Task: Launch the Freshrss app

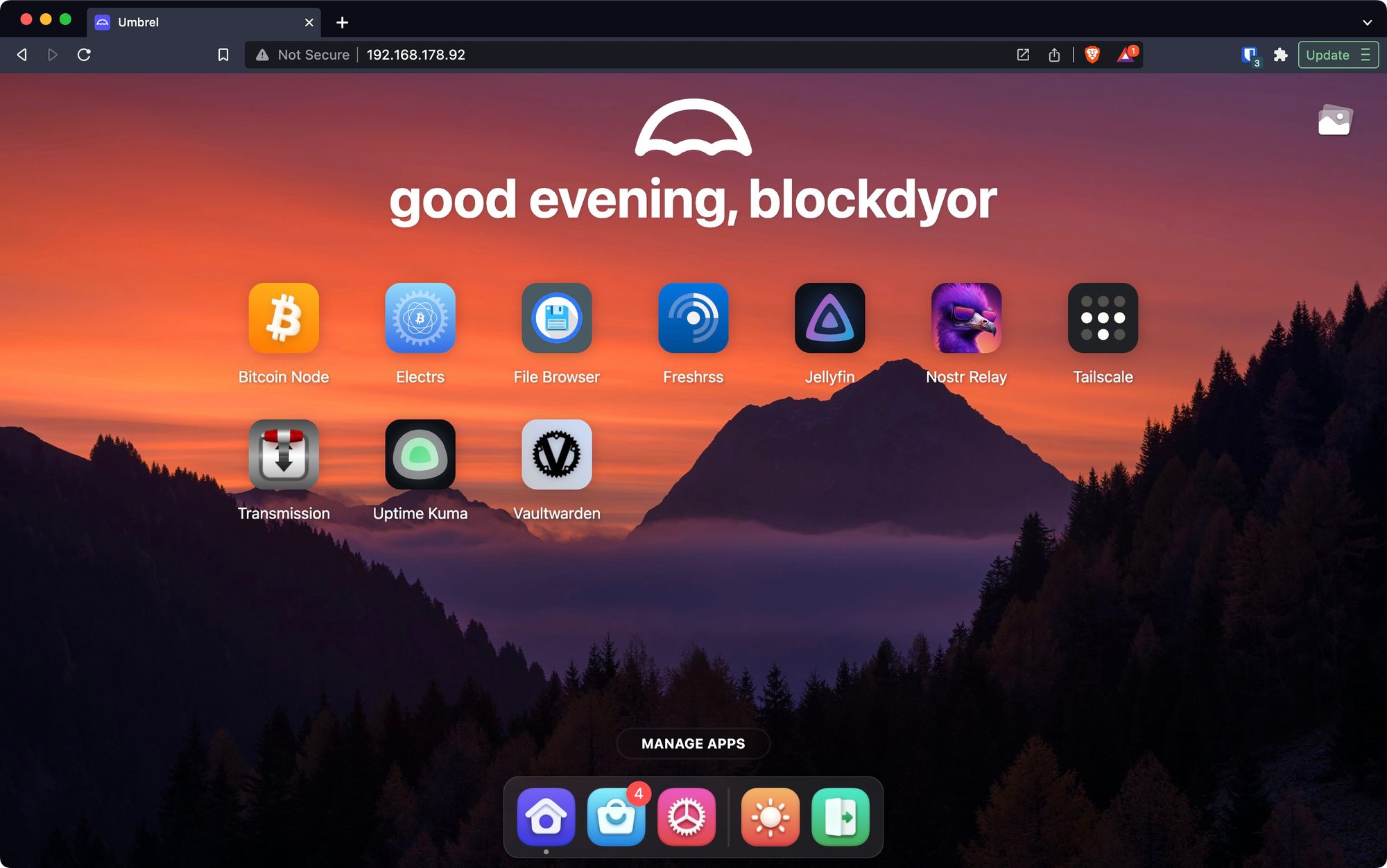Action: point(693,318)
